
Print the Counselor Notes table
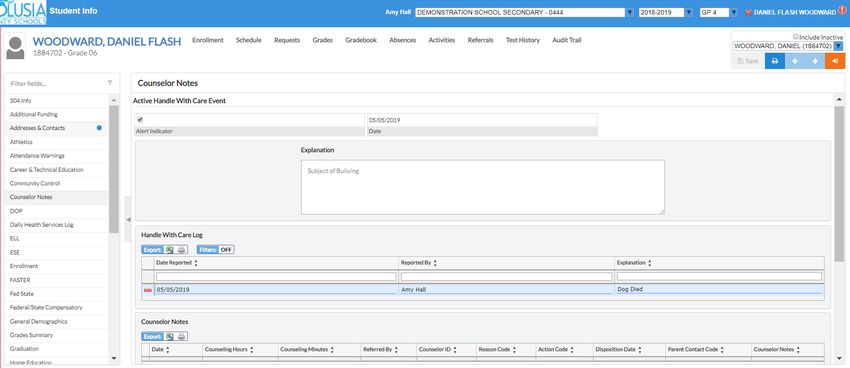(x=182, y=337)
